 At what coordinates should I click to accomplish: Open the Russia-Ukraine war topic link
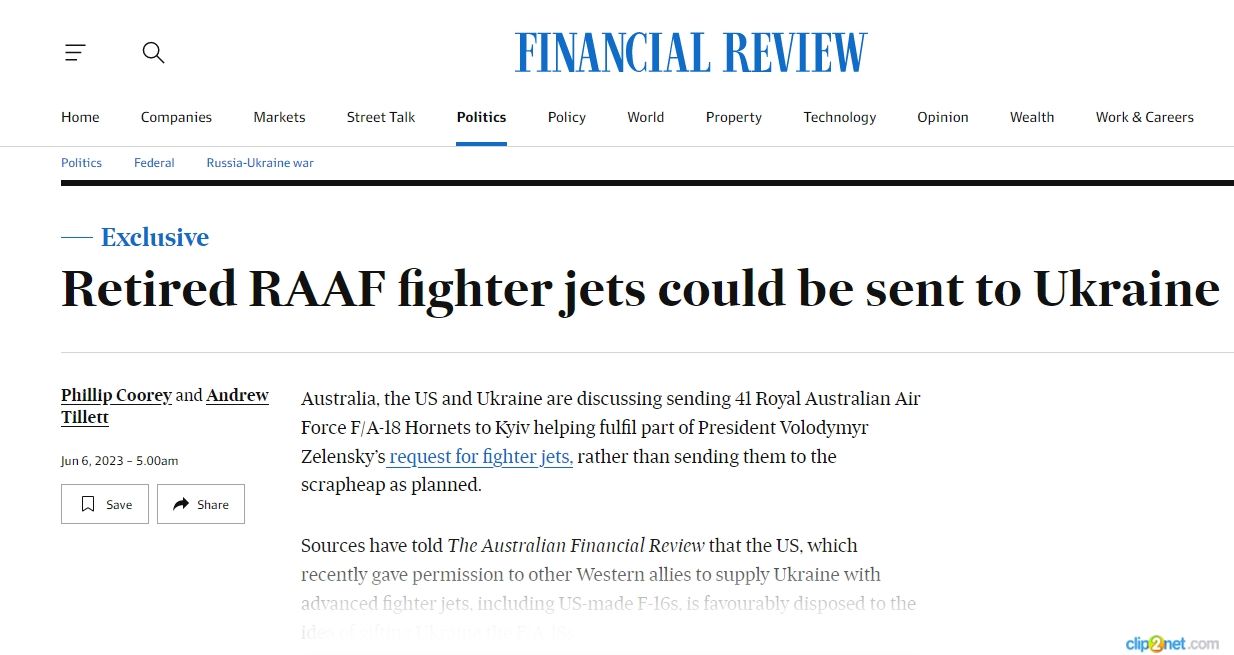click(260, 163)
